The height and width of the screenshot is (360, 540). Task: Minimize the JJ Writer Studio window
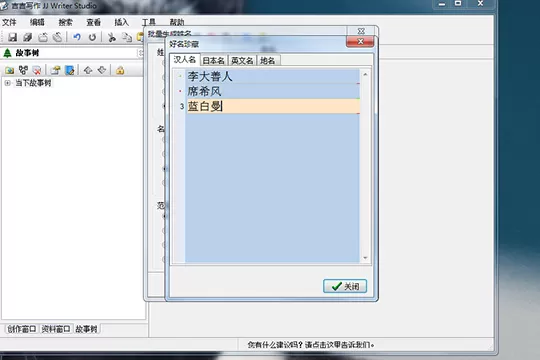[442, 4]
